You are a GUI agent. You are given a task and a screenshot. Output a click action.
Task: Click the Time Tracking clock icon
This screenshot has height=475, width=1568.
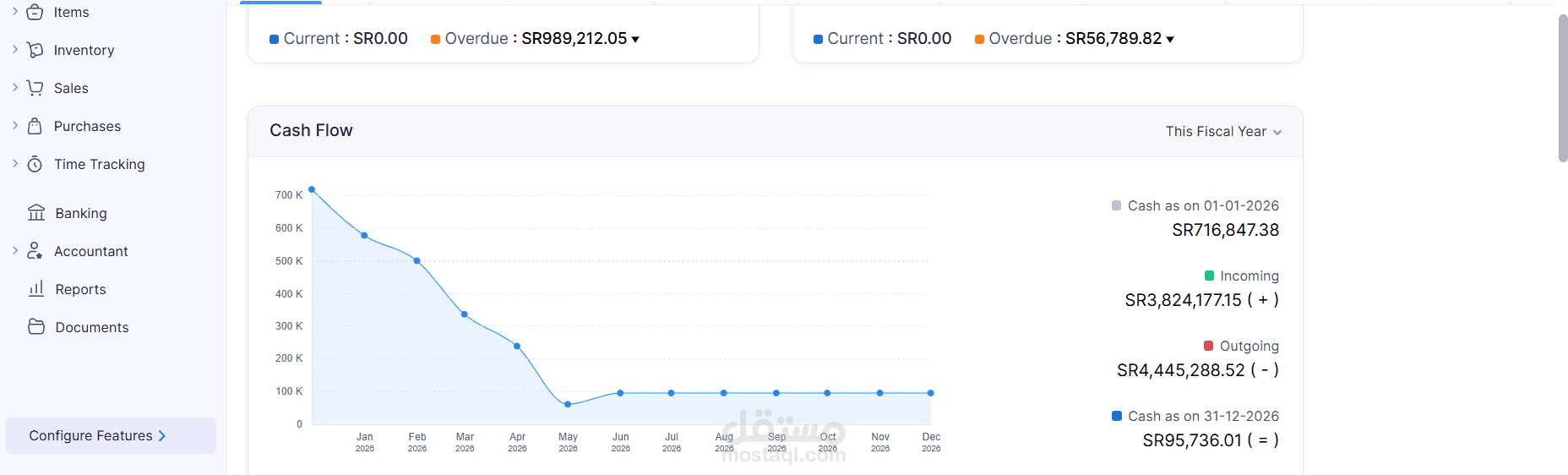[x=35, y=164]
